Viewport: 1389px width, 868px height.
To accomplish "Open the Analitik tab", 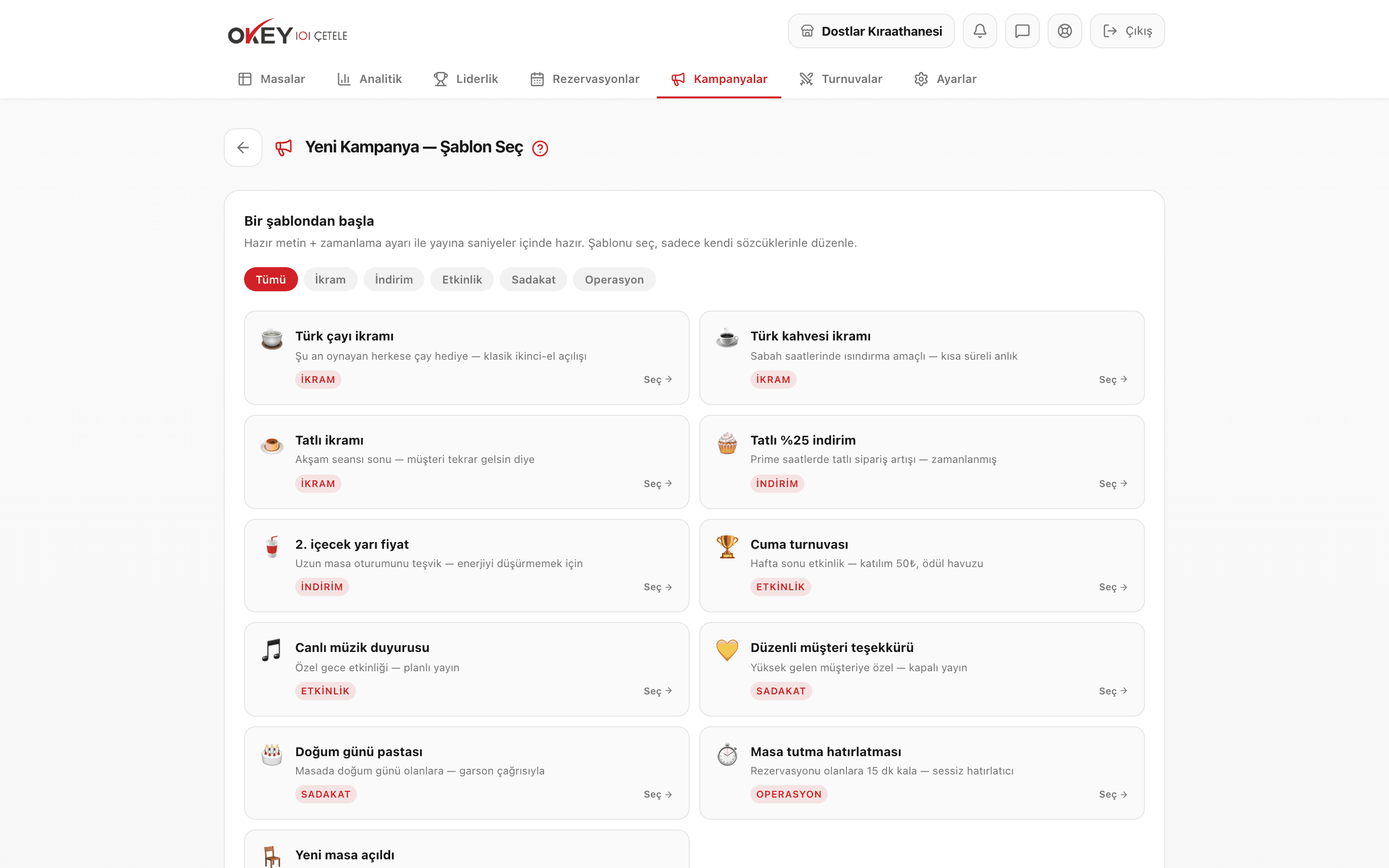I will 369,79.
